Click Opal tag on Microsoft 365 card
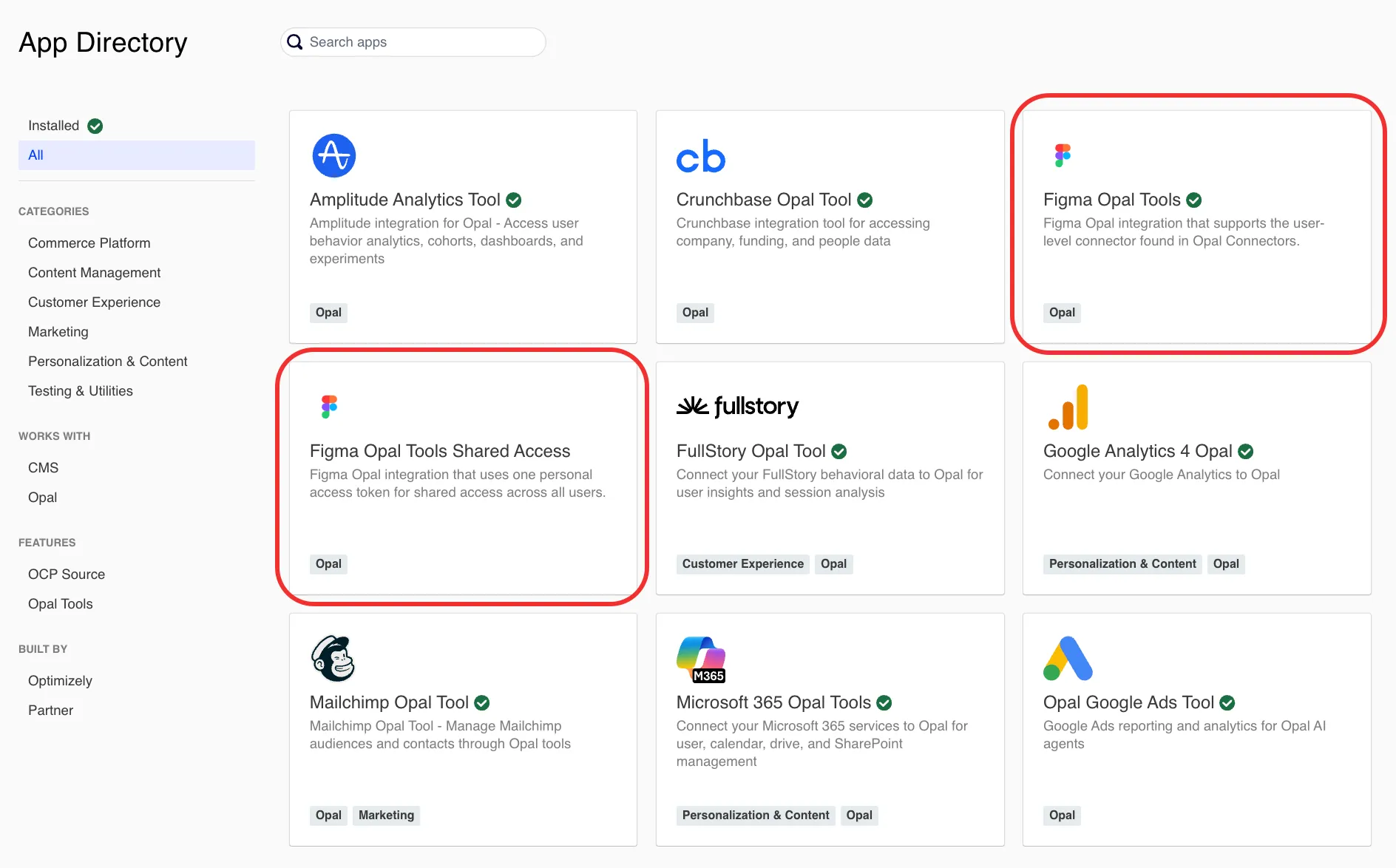This screenshot has height=868, width=1396. click(859, 816)
